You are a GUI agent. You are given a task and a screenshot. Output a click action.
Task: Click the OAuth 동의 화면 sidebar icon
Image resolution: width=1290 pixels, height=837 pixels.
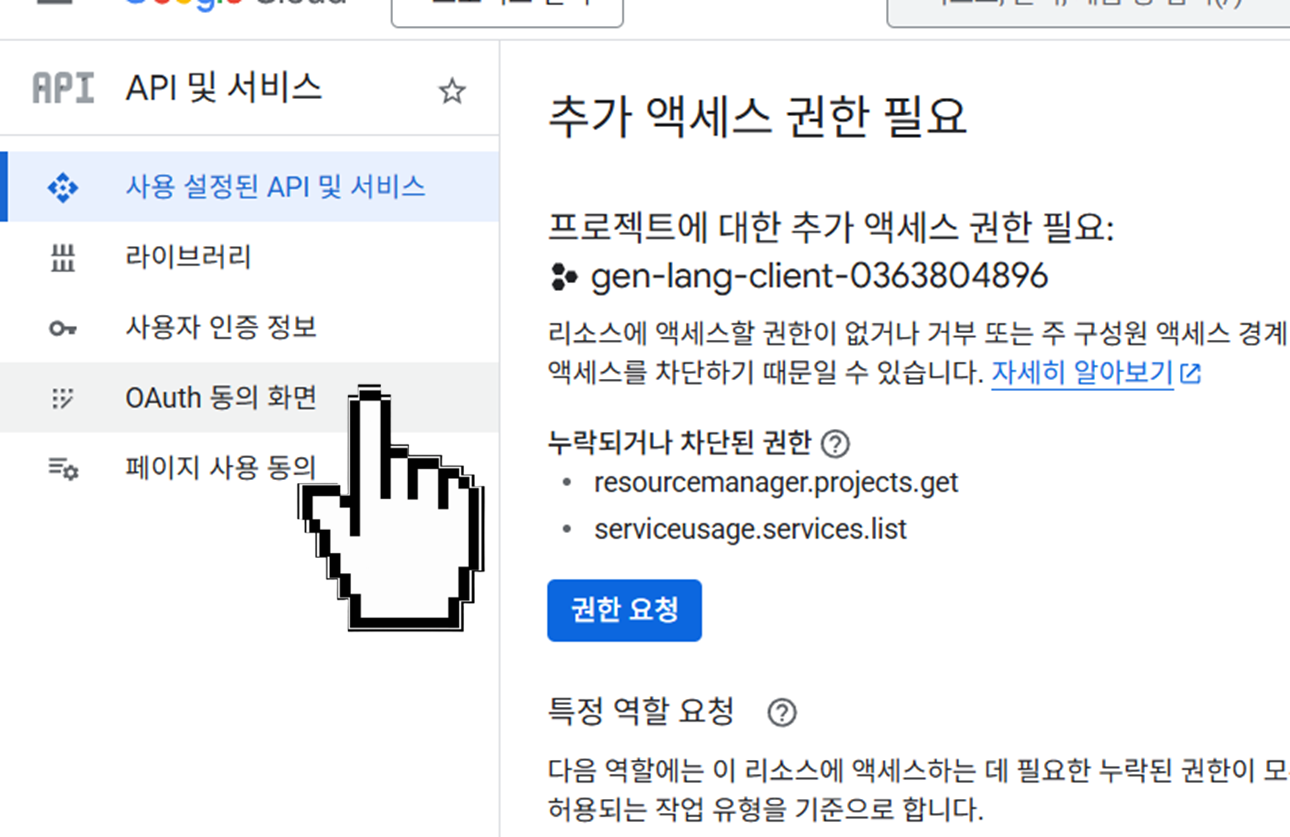click(x=63, y=398)
